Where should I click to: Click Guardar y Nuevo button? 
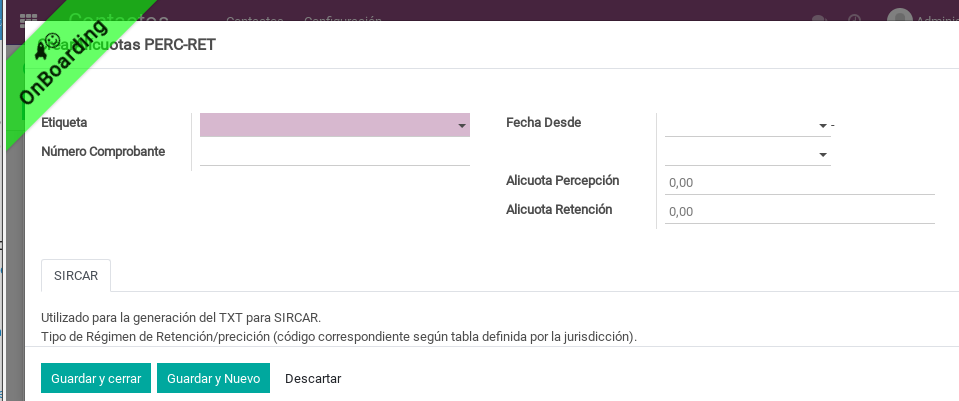tap(213, 378)
